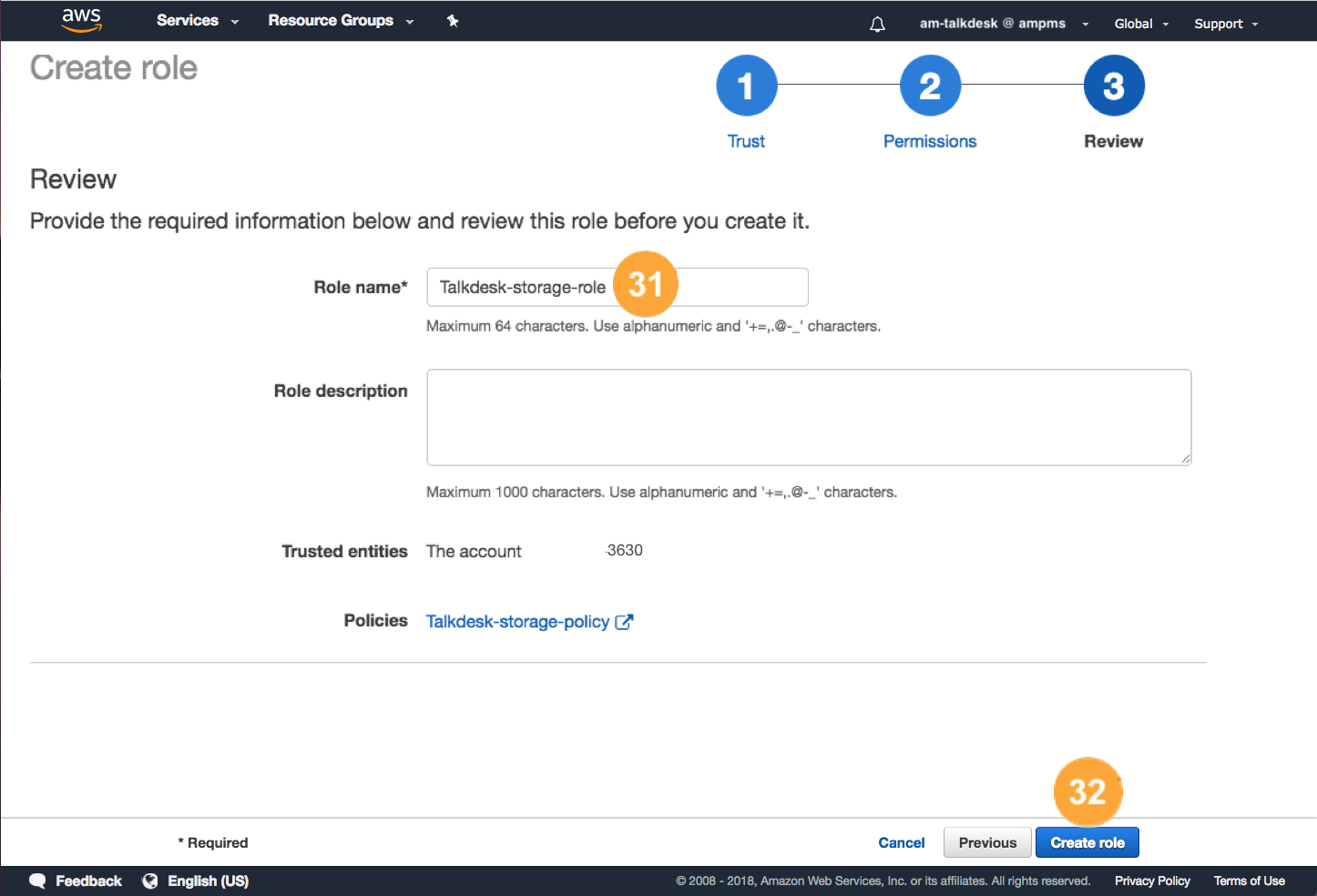The width and height of the screenshot is (1317, 896).
Task: Click the globe language icon
Action: (x=150, y=881)
